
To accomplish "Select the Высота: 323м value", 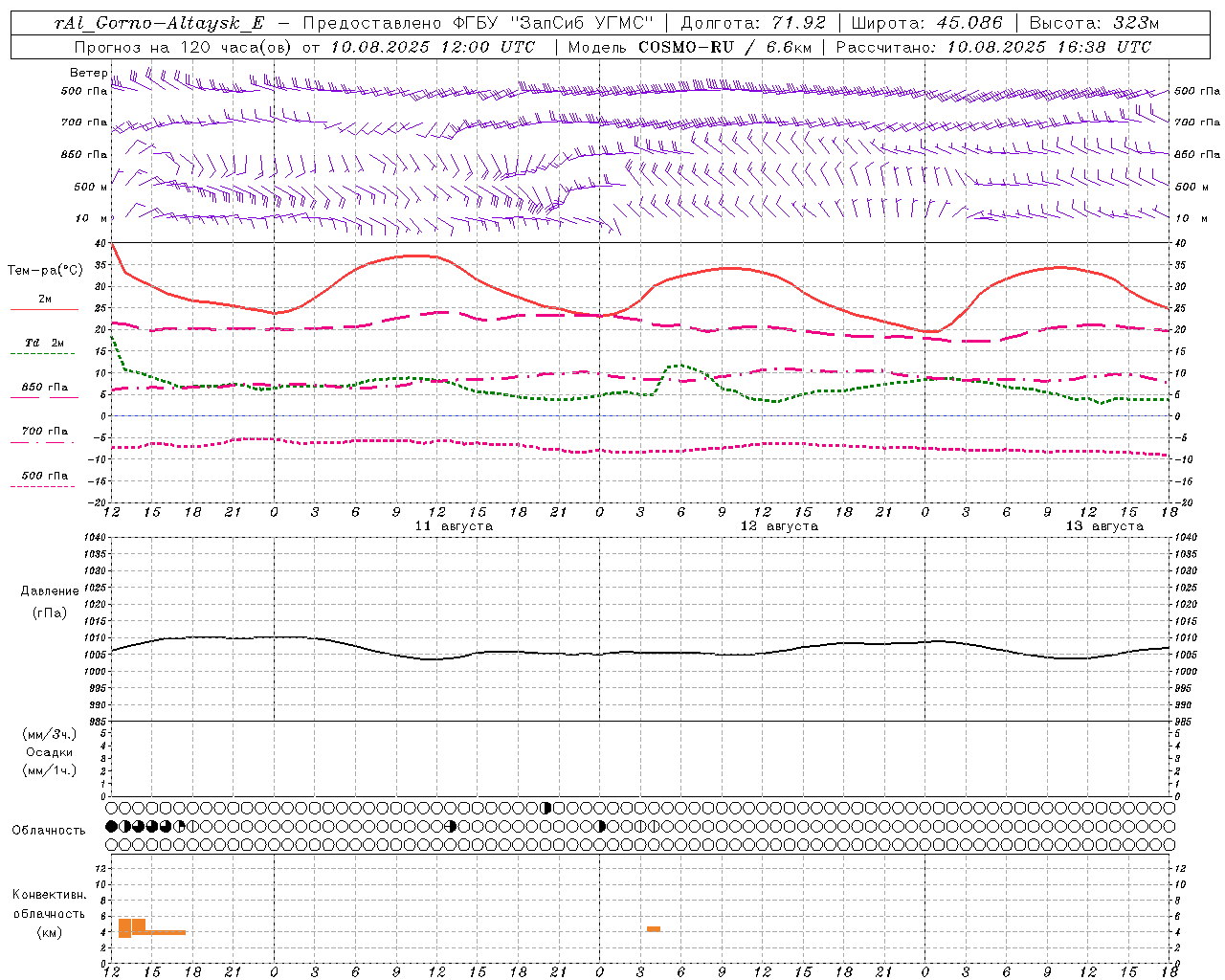I will tap(1094, 23).
